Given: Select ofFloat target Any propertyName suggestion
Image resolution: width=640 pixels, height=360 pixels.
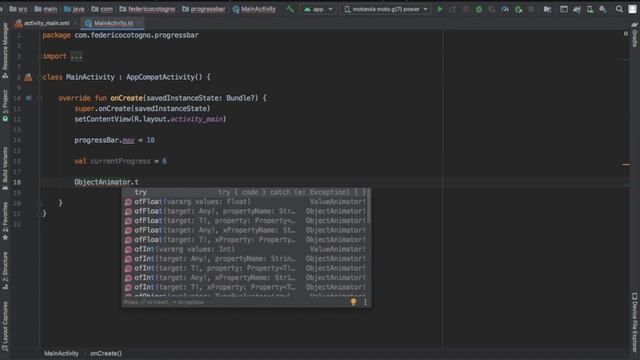Looking at the screenshot, I should coord(245,211).
